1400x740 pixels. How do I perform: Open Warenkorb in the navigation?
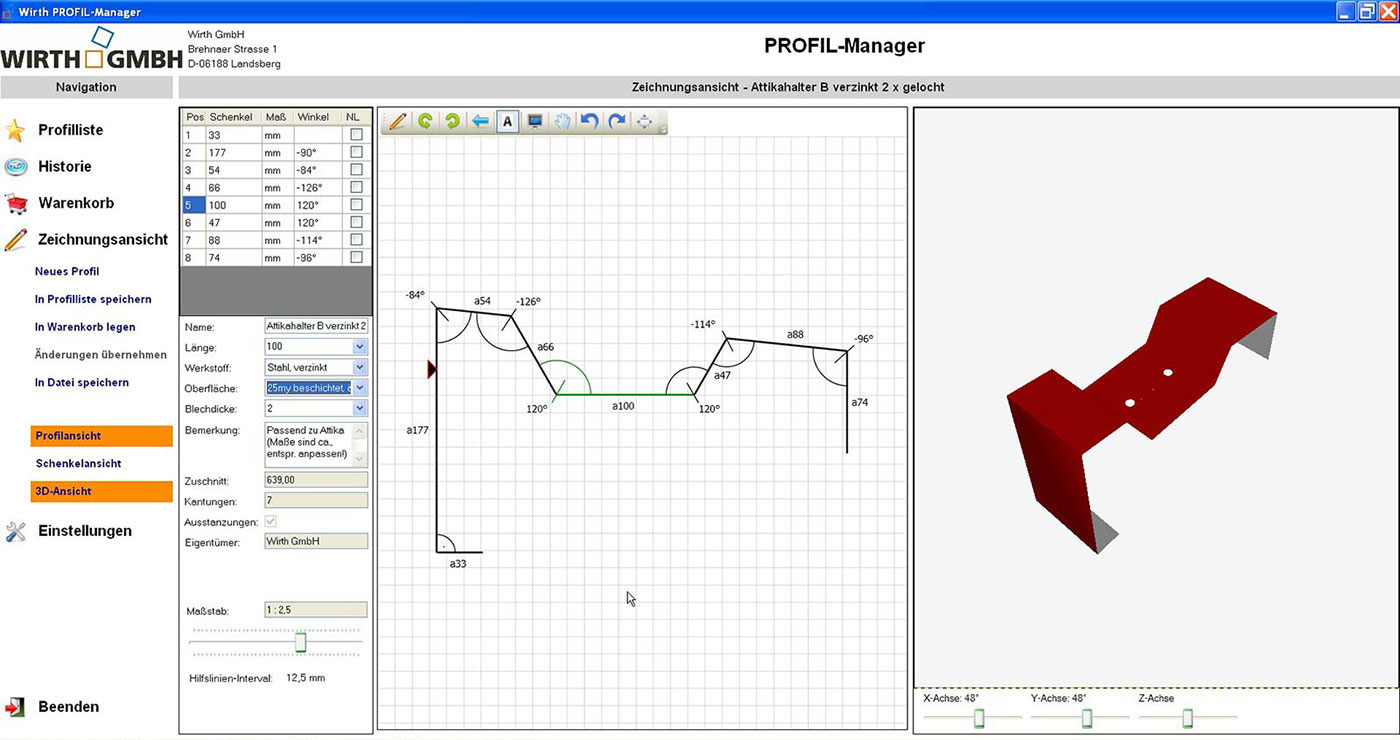(76, 203)
